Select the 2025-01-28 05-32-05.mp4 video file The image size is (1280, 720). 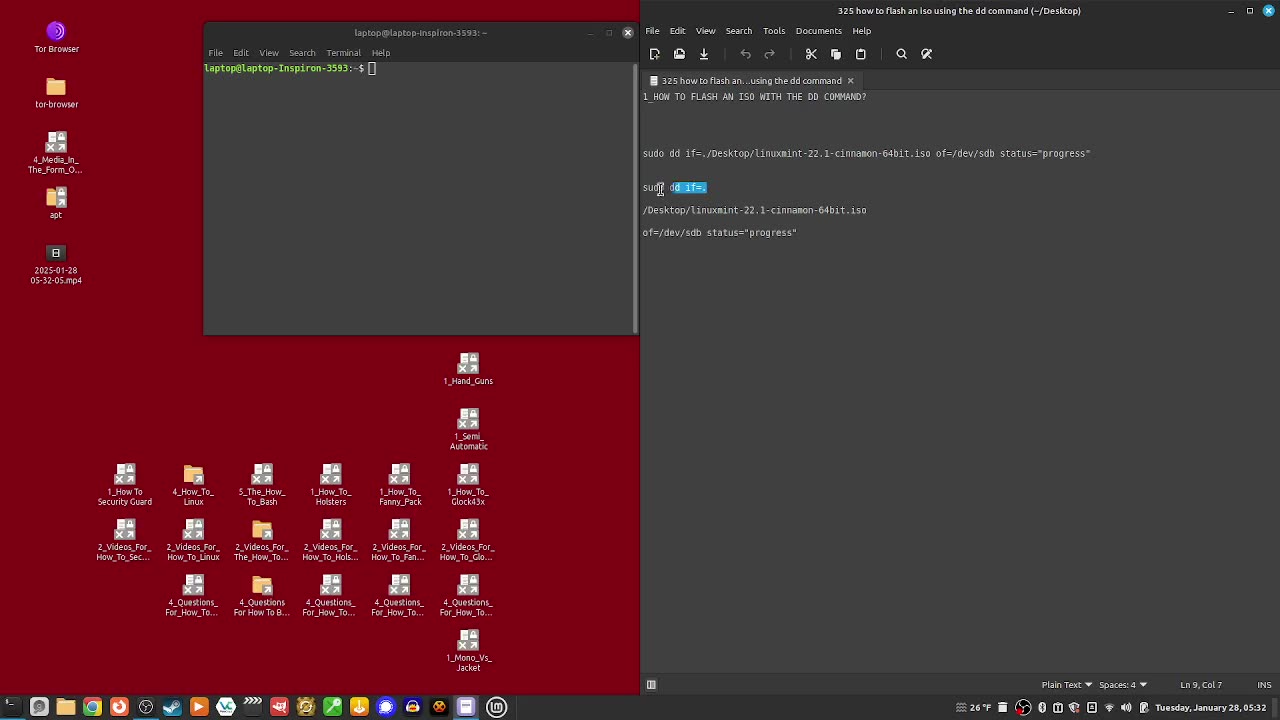pyautogui.click(x=56, y=264)
